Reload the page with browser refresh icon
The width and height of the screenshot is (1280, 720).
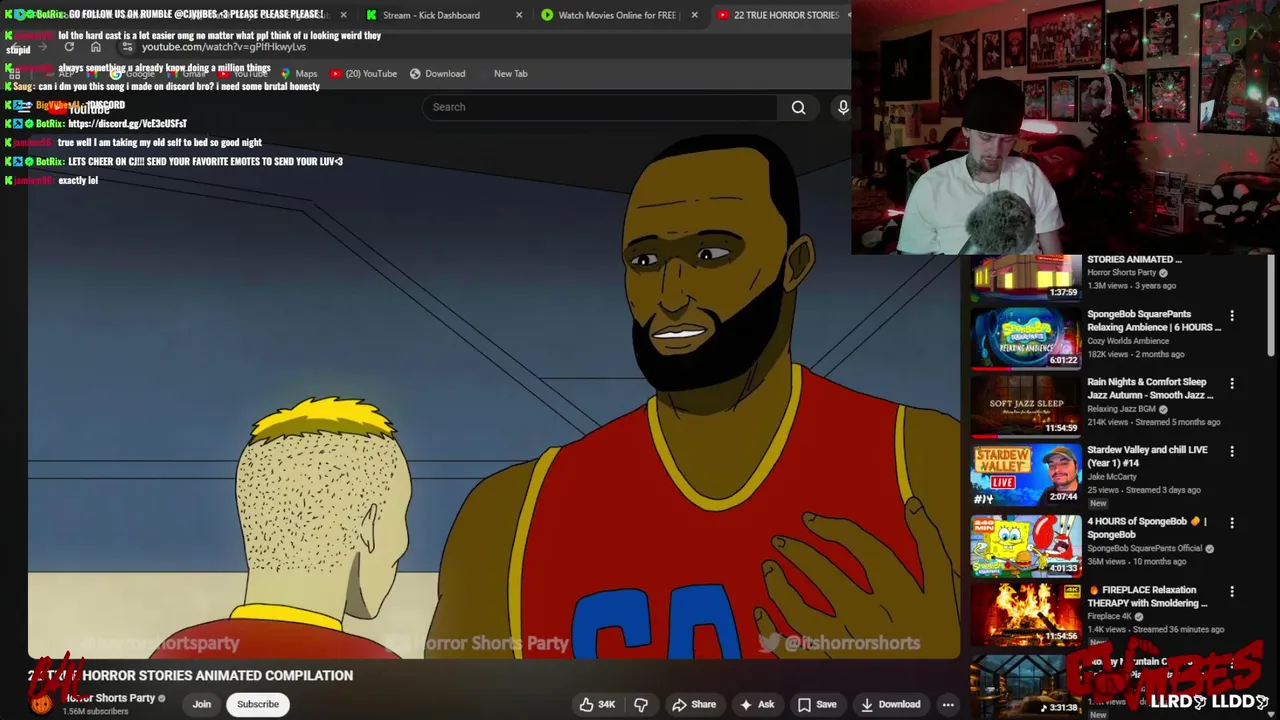(69, 47)
